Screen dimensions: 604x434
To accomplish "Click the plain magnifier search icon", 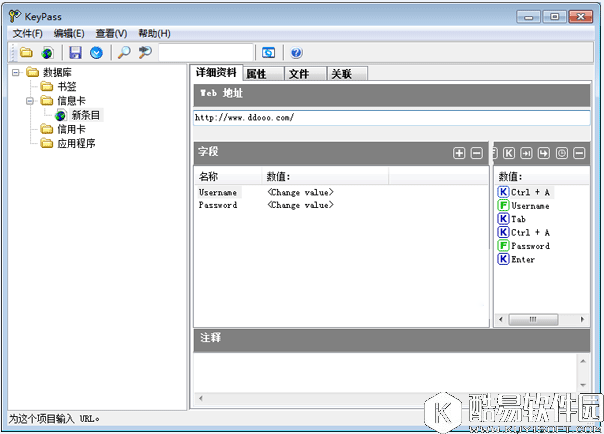I will [124, 52].
